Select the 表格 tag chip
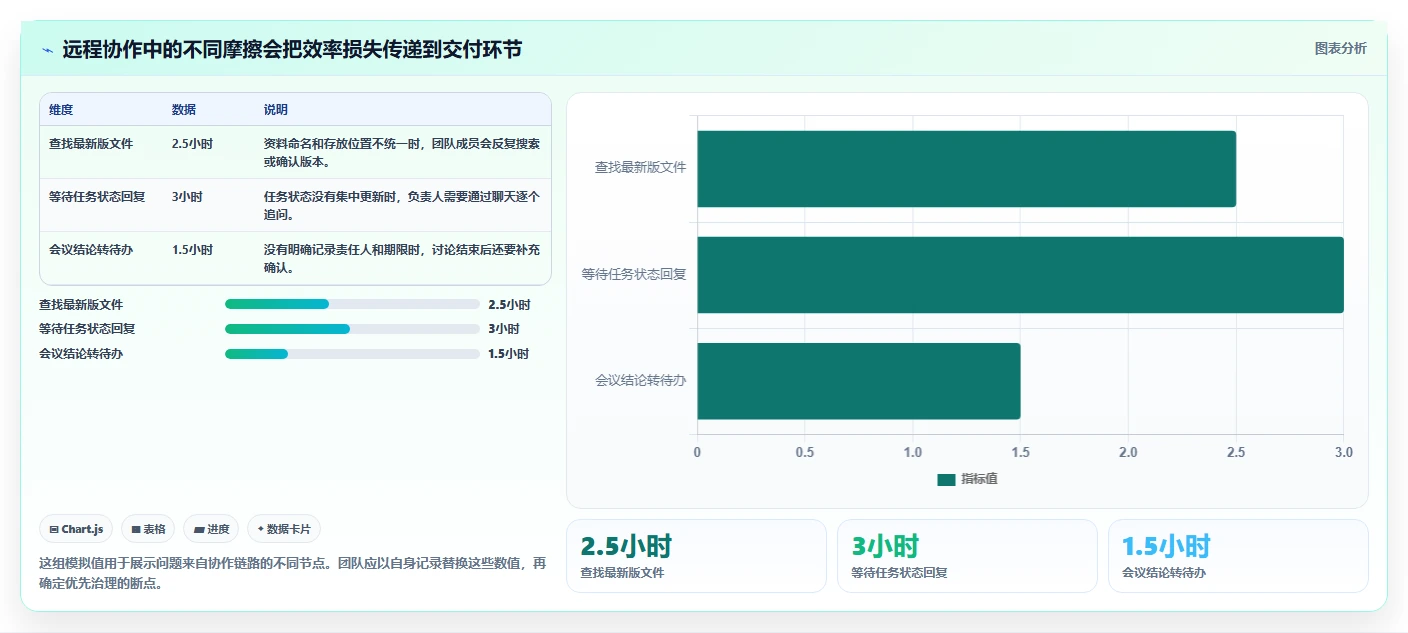Screen dimensions: 1408x633 pos(148,529)
